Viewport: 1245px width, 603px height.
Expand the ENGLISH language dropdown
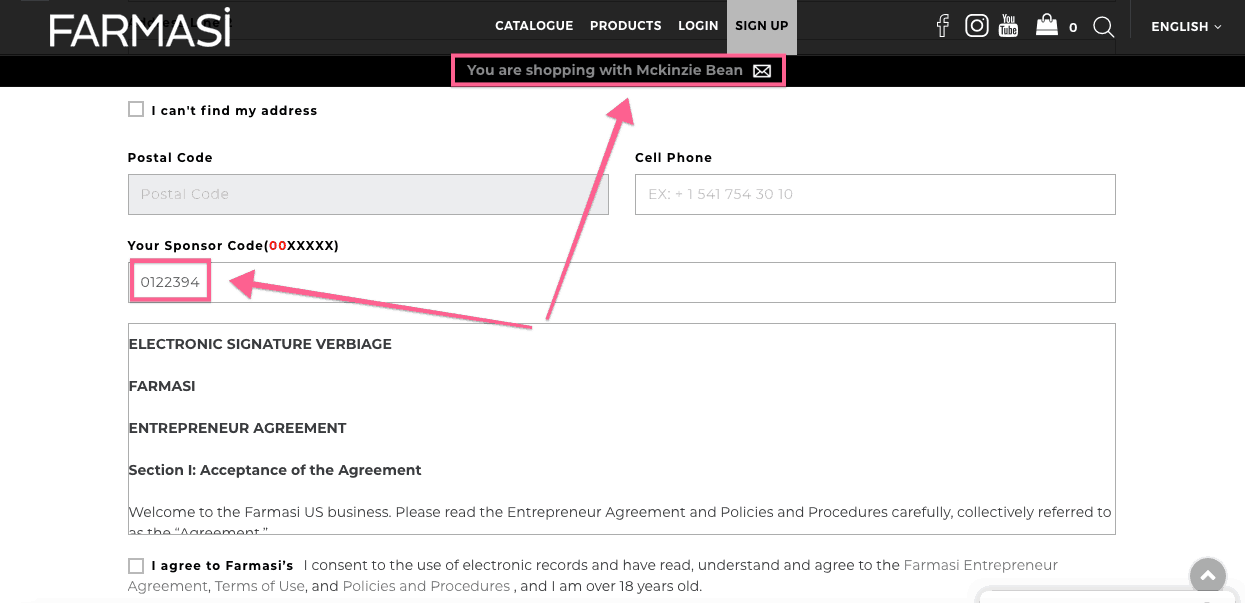coord(1186,27)
